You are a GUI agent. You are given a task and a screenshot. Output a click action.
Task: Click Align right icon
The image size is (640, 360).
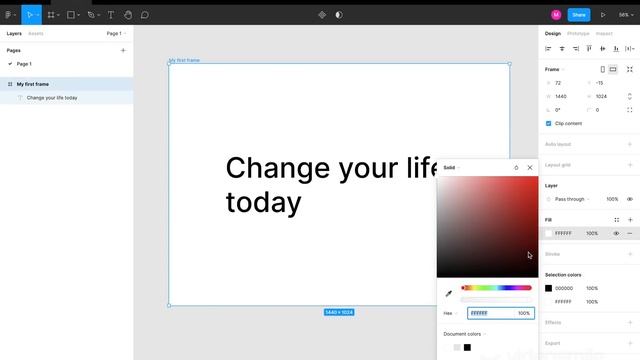coord(576,49)
